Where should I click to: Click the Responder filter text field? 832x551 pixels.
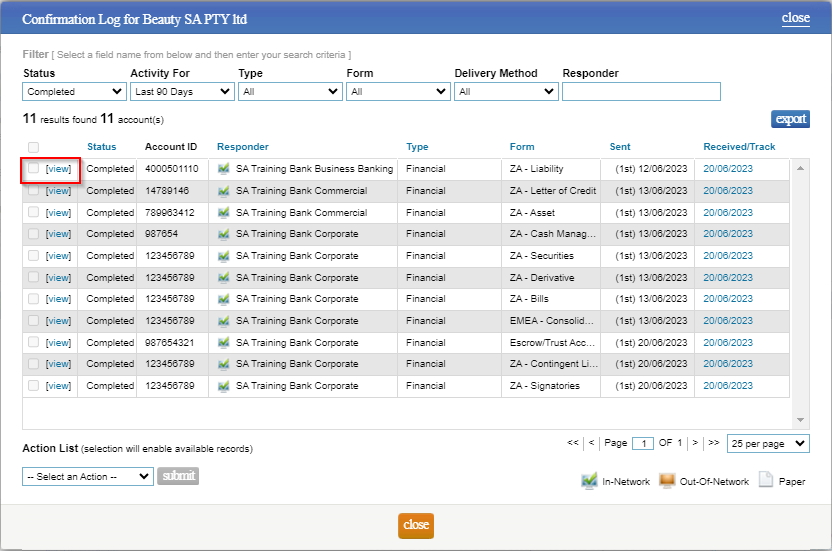(x=641, y=92)
